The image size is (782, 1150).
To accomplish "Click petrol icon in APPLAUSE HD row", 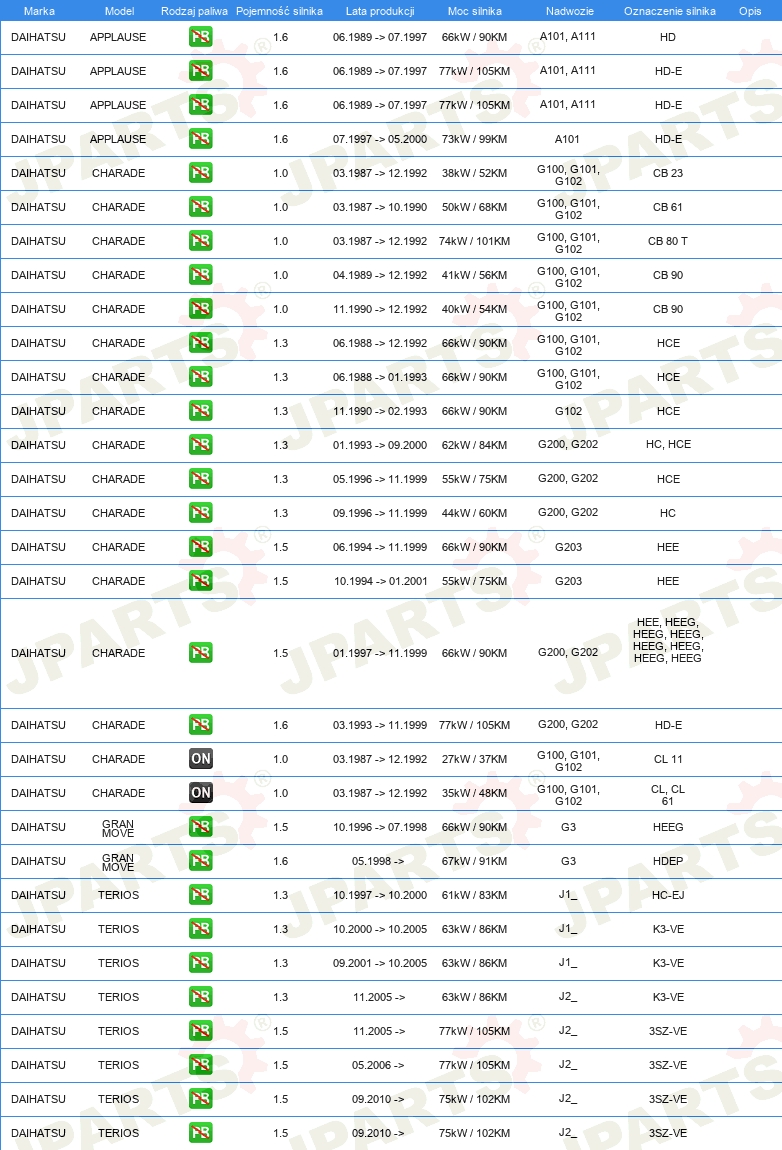I will (x=200, y=37).
